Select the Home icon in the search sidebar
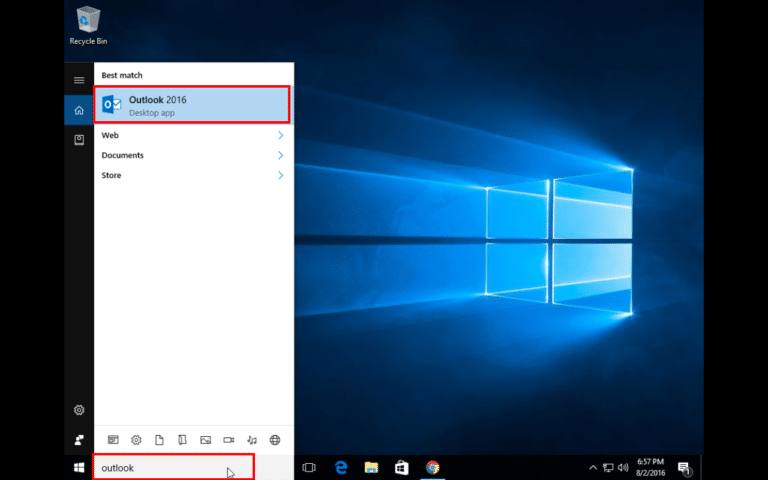Image resolution: width=768 pixels, height=480 pixels. (x=79, y=110)
